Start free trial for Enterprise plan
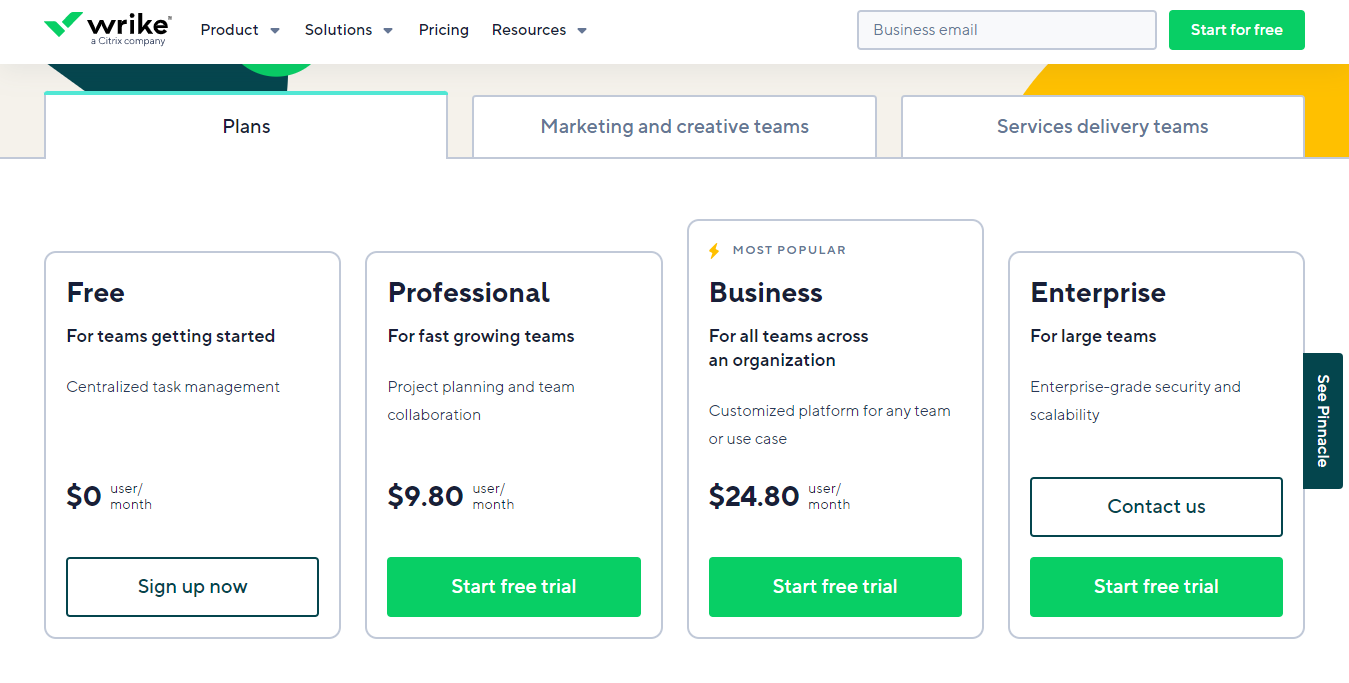This screenshot has width=1349, height=683. [1156, 587]
